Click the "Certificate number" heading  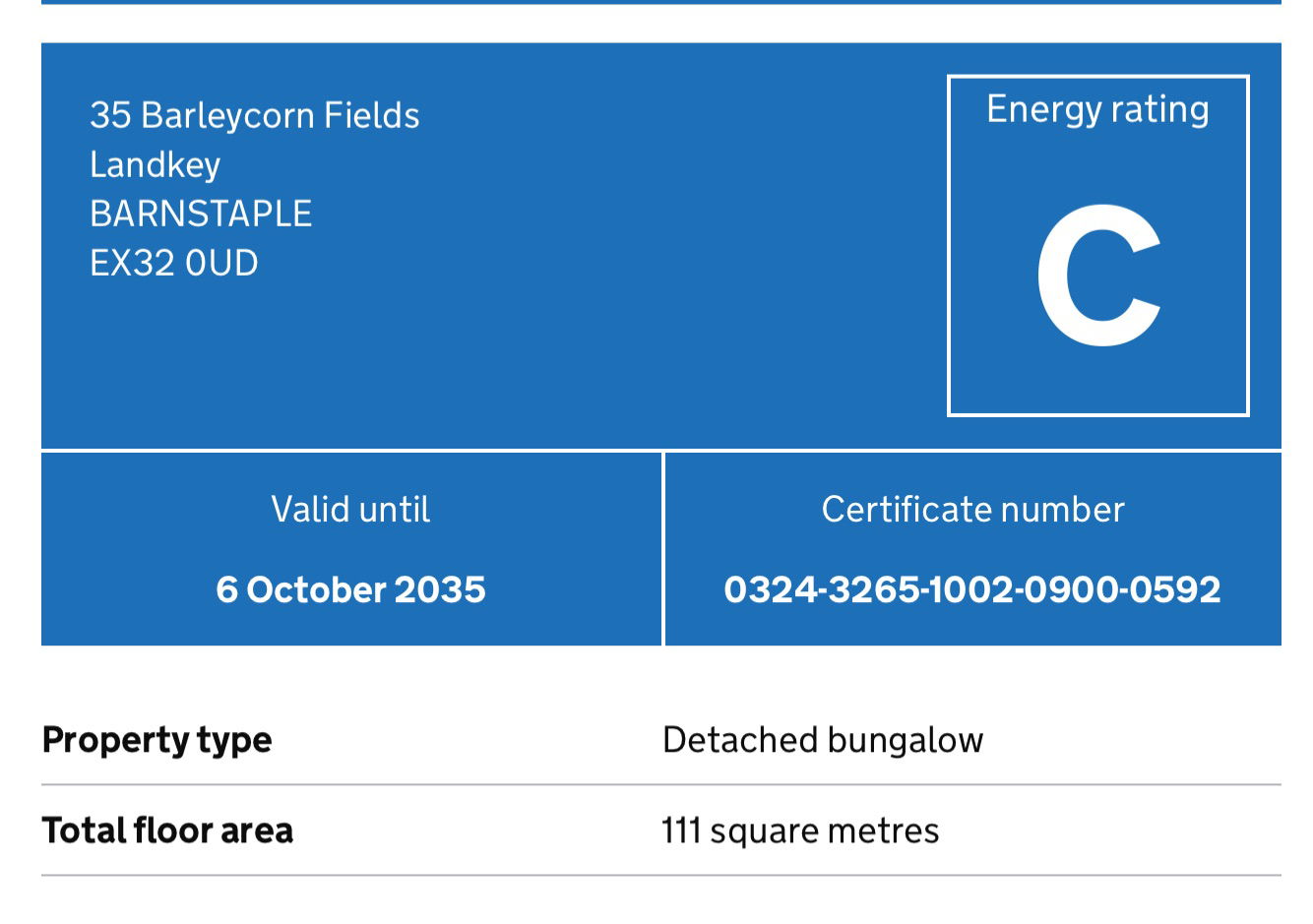click(972, 509)
